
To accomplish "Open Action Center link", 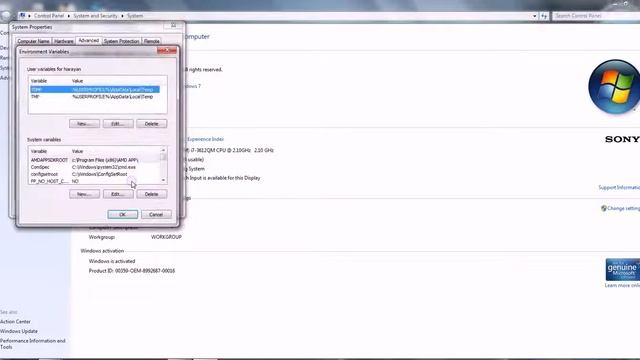I will tap(16, 322).
